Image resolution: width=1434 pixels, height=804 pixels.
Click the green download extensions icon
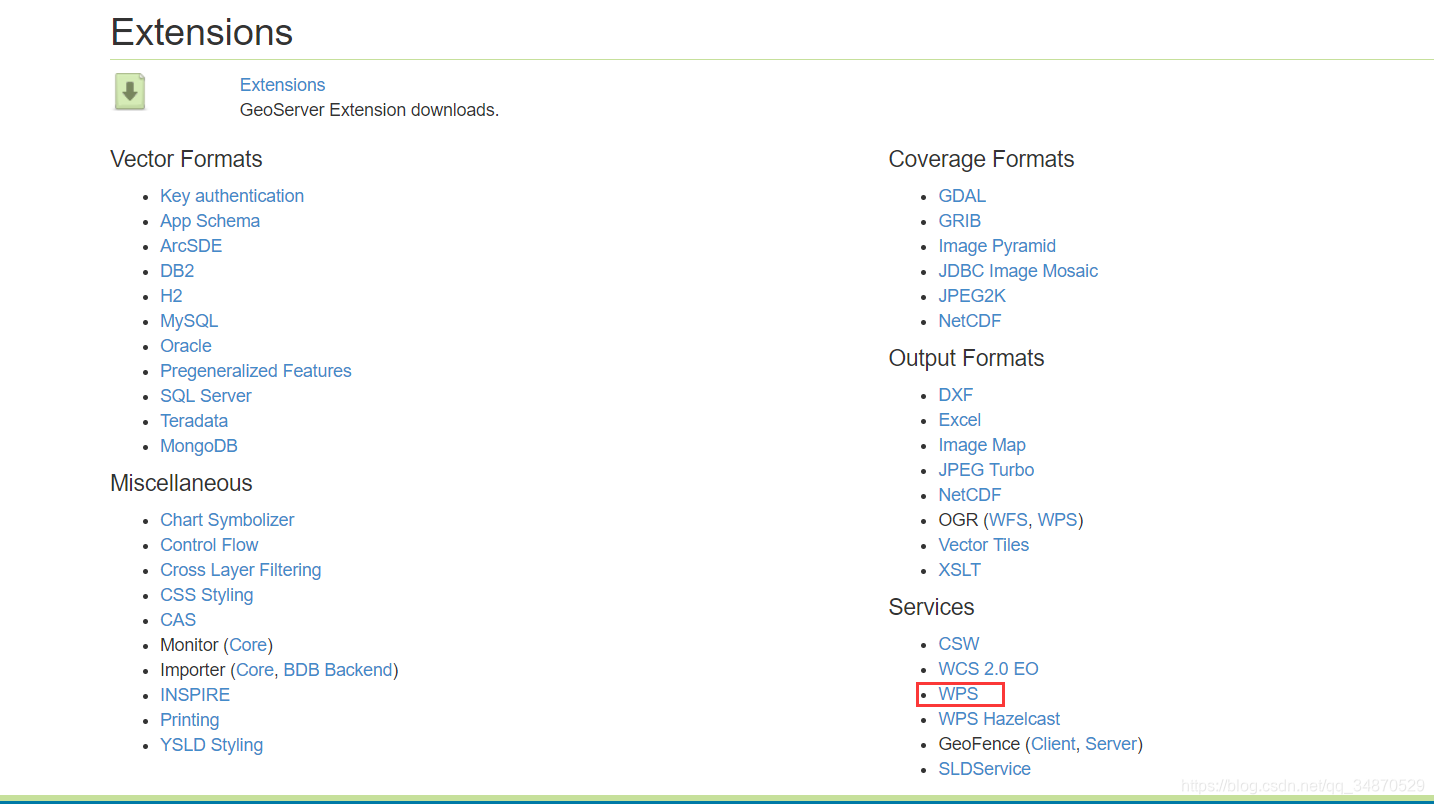pyautogui.click(x=130, y=92)
